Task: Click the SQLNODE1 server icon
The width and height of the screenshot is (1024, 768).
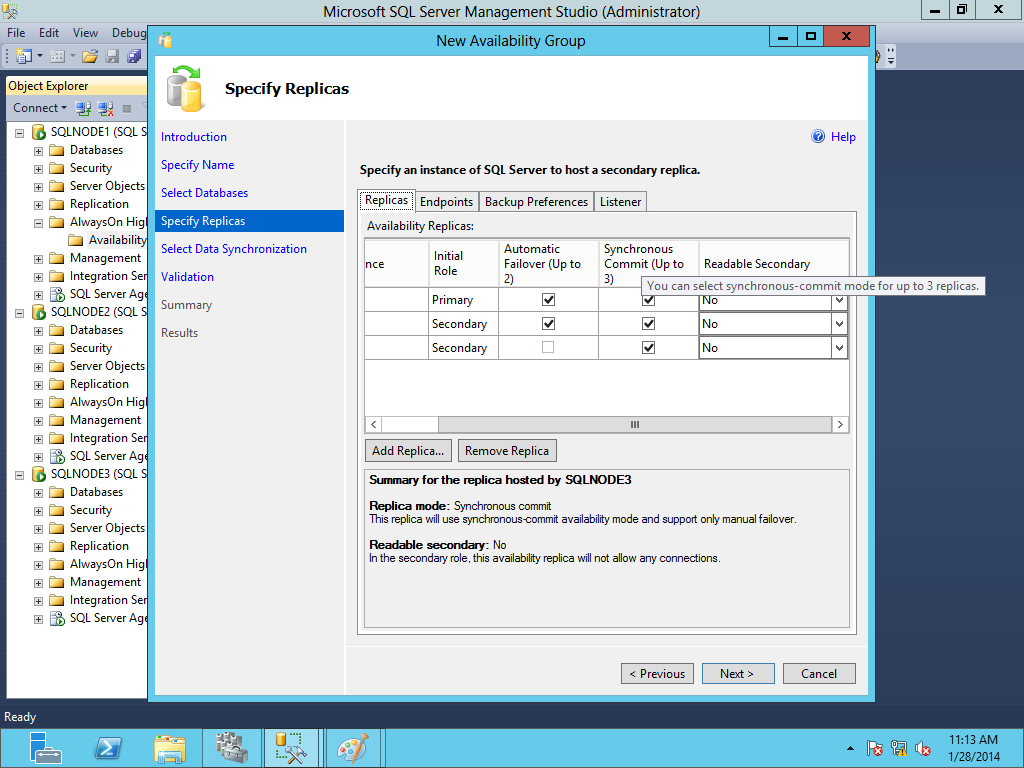Action: pyautogui.click(x=39, y=132)
